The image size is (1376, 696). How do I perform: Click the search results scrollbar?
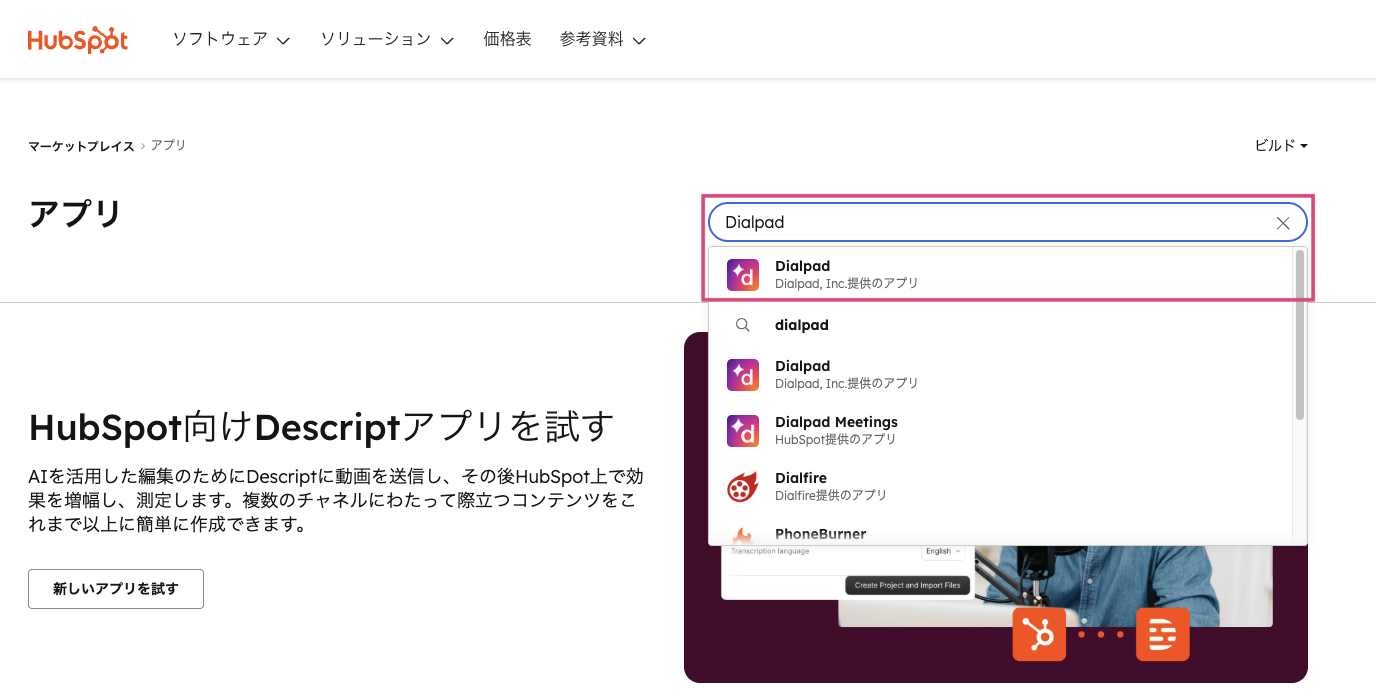1299,340
